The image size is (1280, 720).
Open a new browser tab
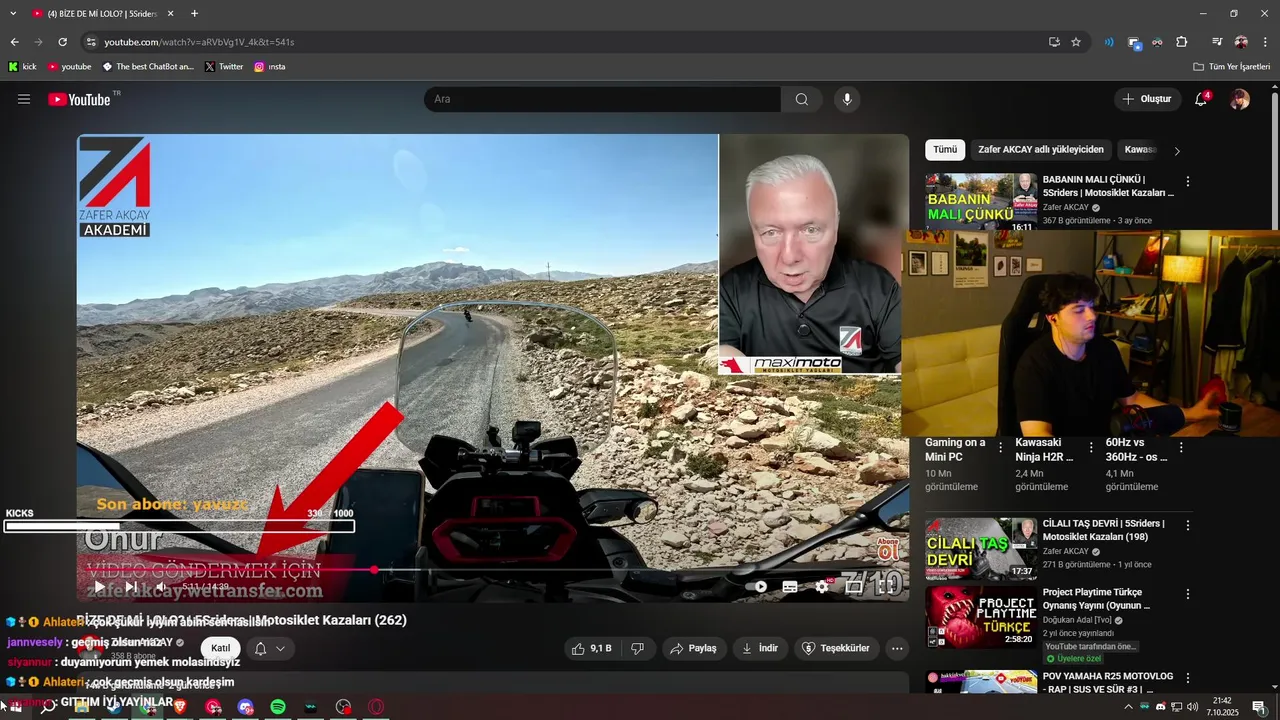point(194,13)
